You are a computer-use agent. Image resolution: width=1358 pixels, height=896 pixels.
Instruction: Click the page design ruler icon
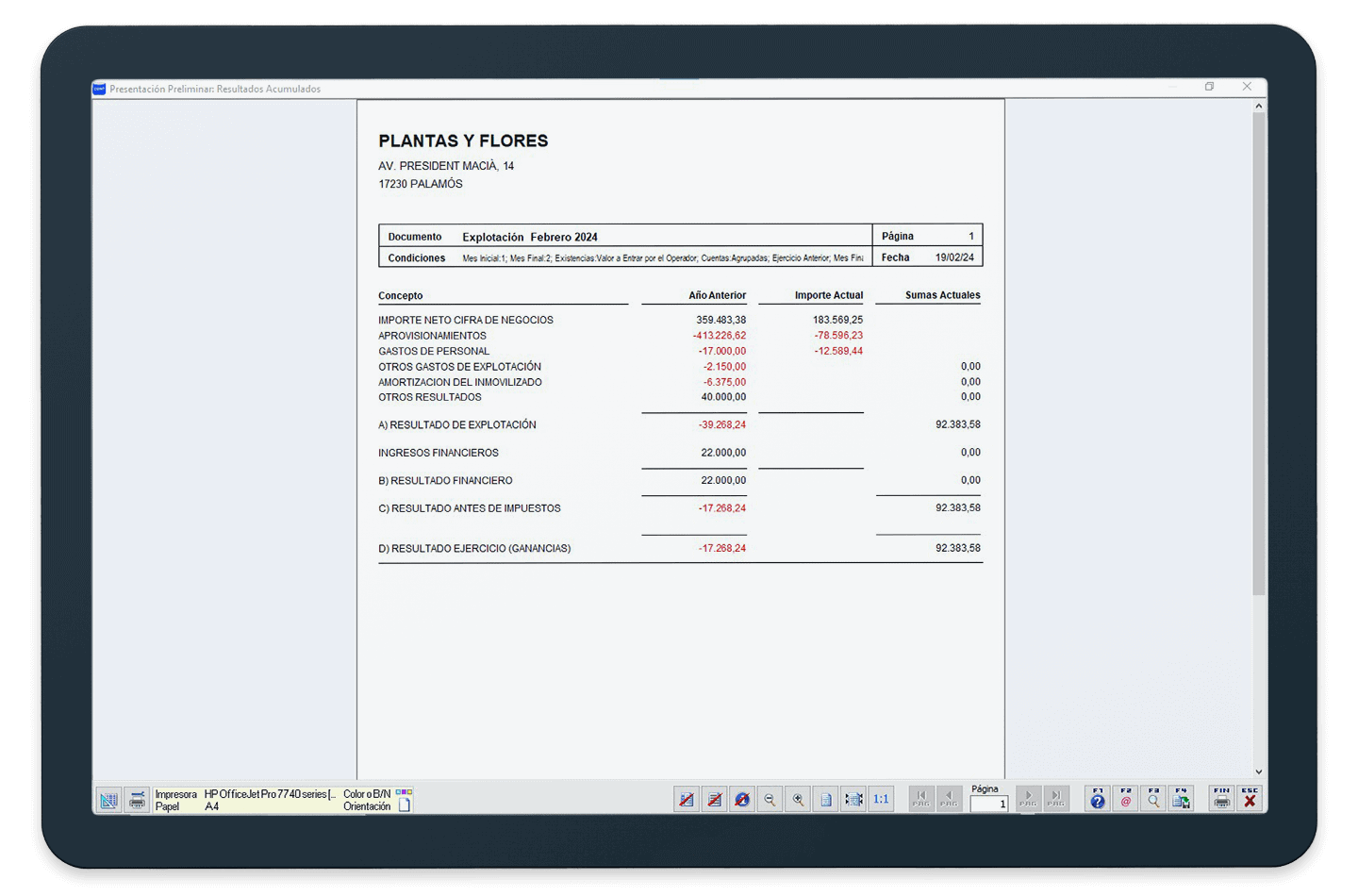108,800
